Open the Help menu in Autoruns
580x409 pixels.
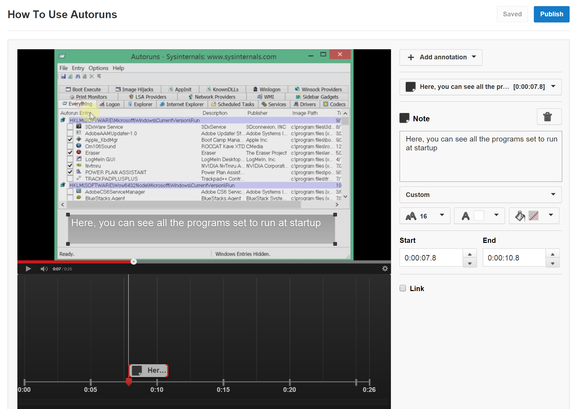pyautogui.click(x=118, y=68)
